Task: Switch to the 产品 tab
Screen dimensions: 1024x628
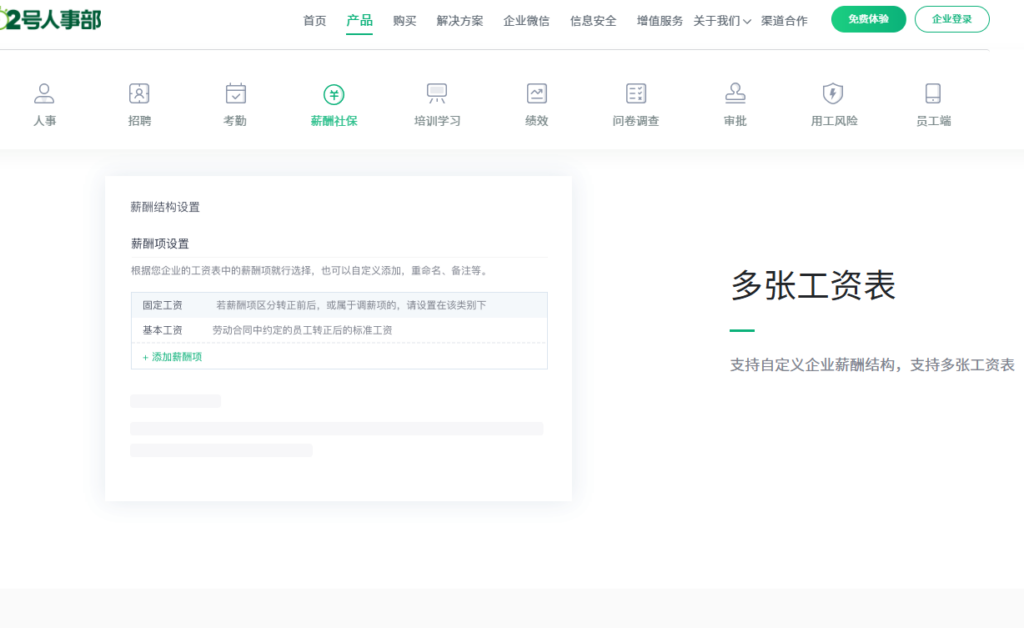Action: point(359,20)
